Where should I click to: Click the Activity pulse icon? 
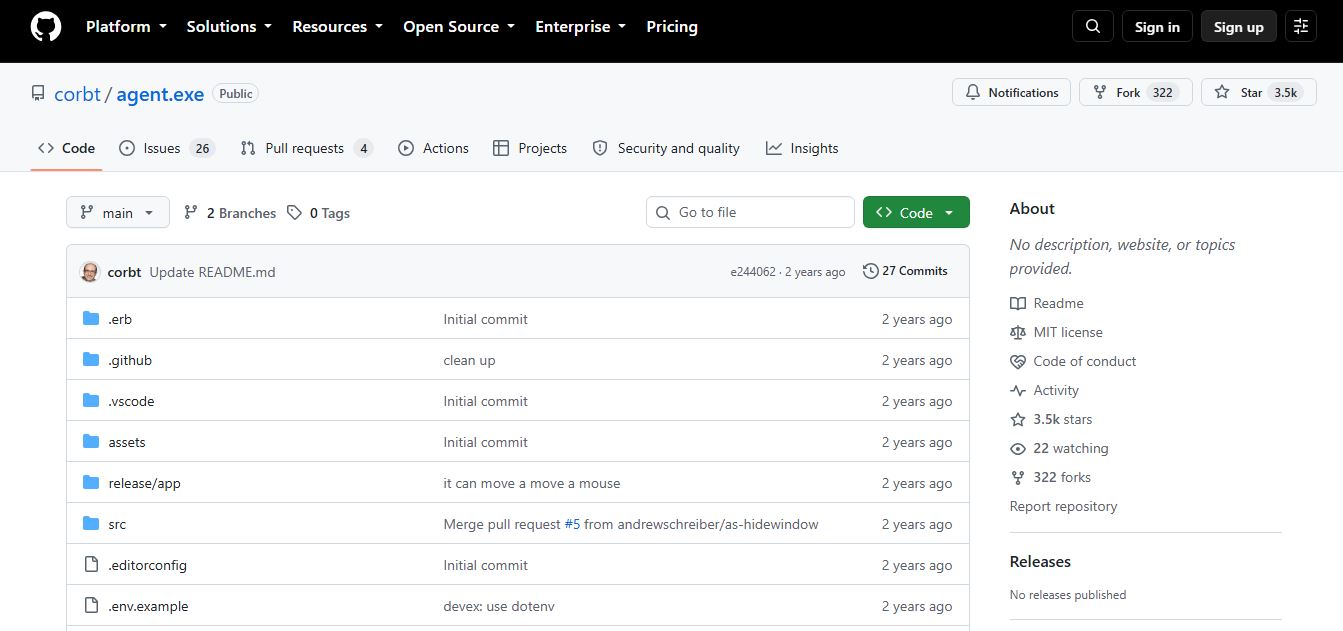click(1018, 390)
